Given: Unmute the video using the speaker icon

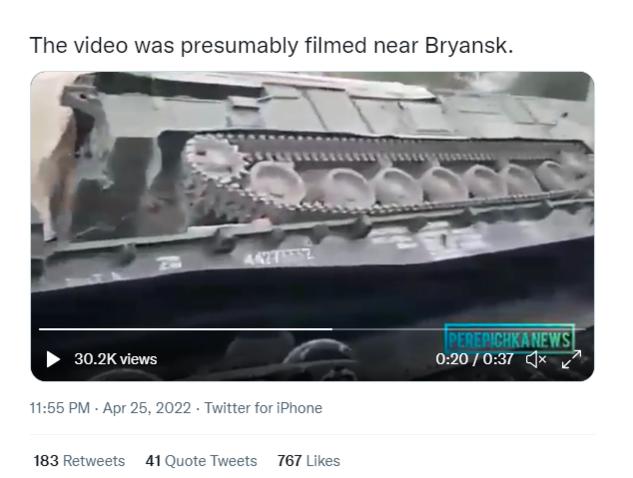Looking at the screenshot, I should [x=536, y=359].
